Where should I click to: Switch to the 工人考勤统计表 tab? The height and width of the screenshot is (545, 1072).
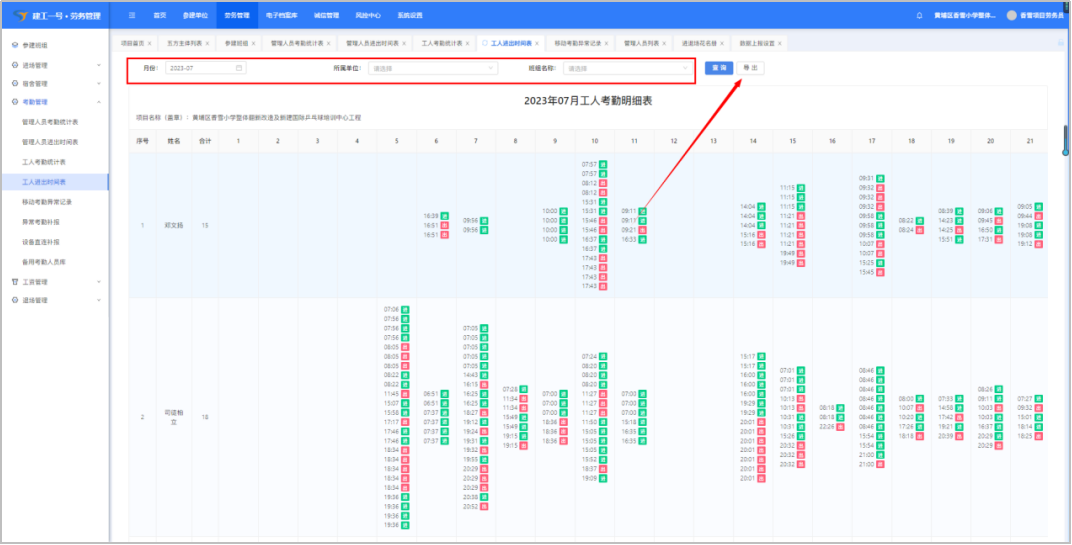coord(441,43)
